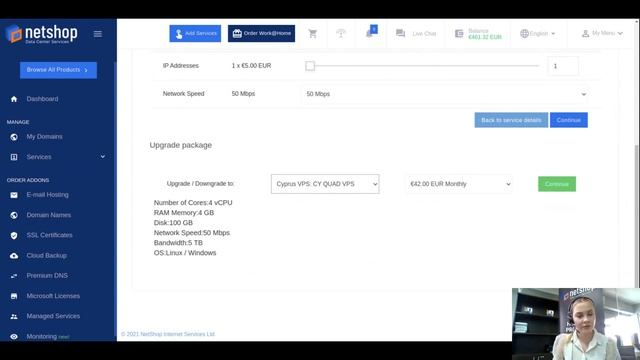Click the Order Work@Home button
Viewport: 640px width, 360px height.
(x=261, y=33)
